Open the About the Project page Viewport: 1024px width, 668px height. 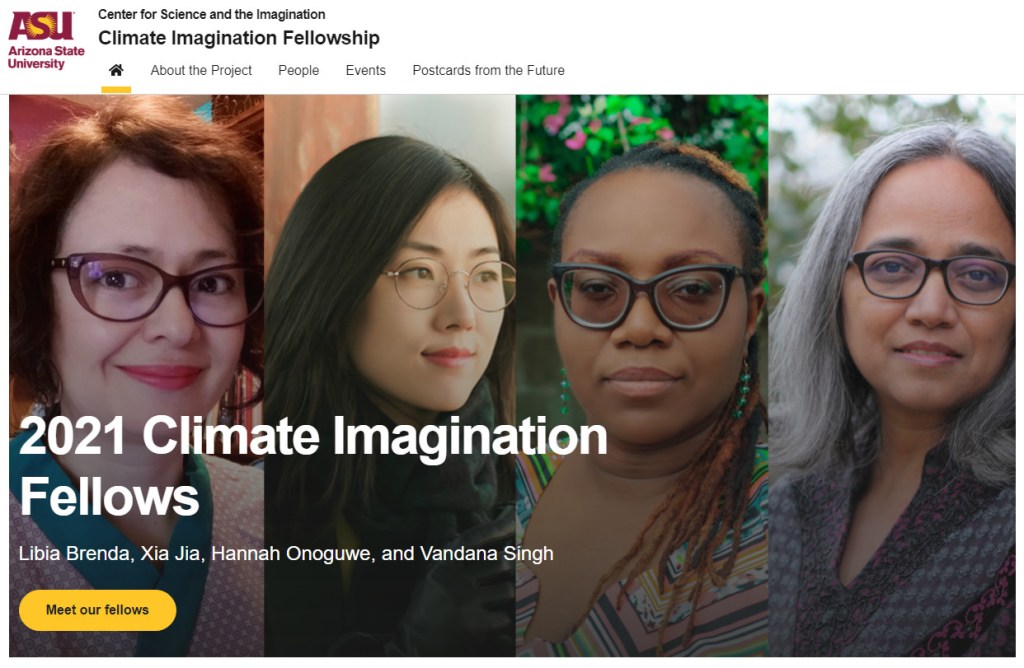pyautogui.click(x=201, y=70)
